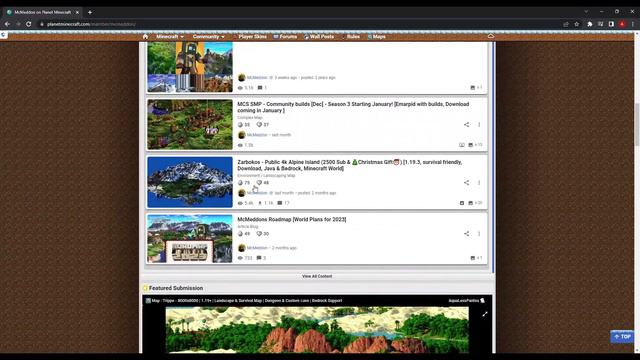Screen dimensions: 640x360
Task: Open the Forums section
Action: (285, 37)
